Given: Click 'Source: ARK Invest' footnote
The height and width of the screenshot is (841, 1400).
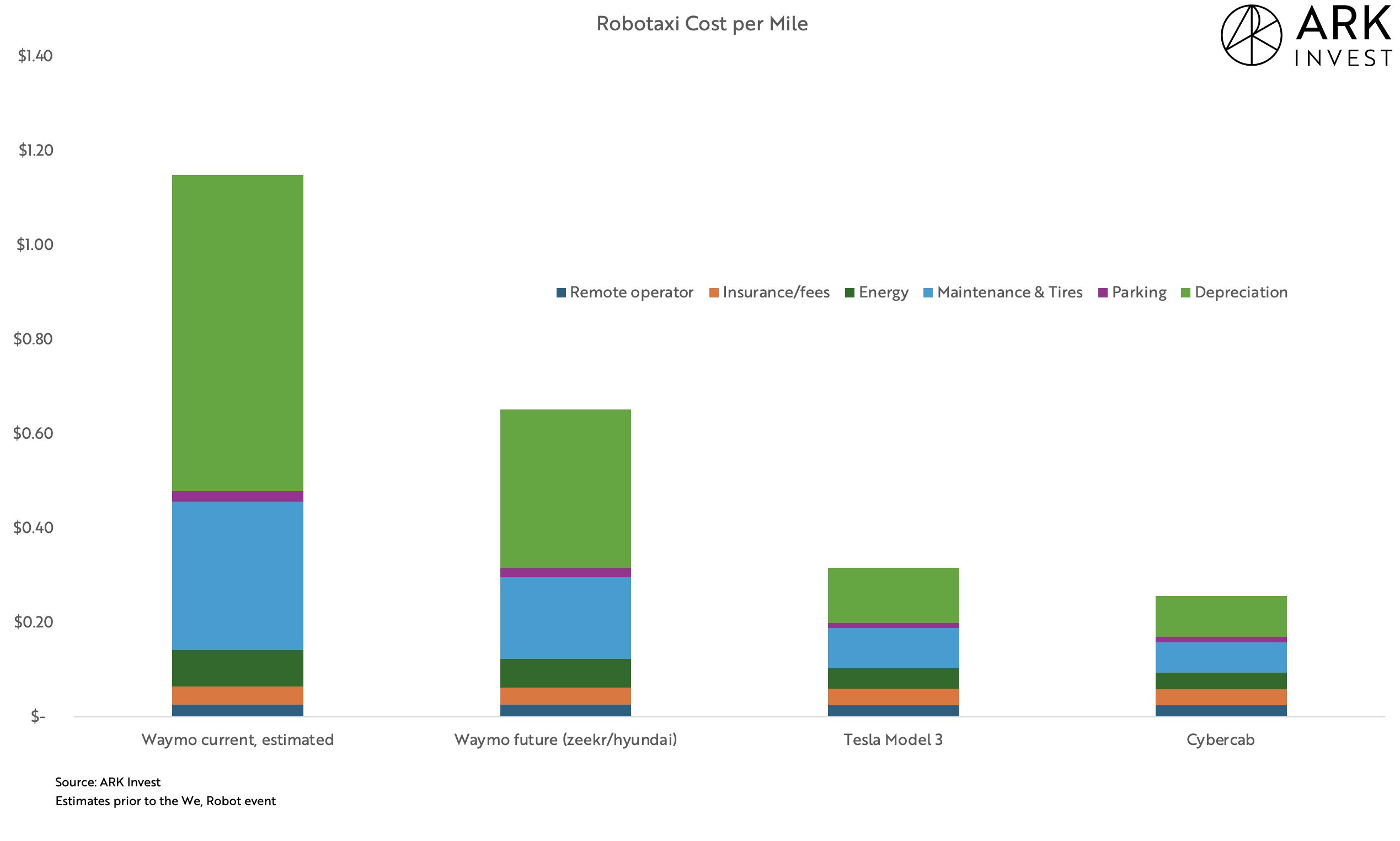Looking at the screenshot, I should click(x=108, y=783).
